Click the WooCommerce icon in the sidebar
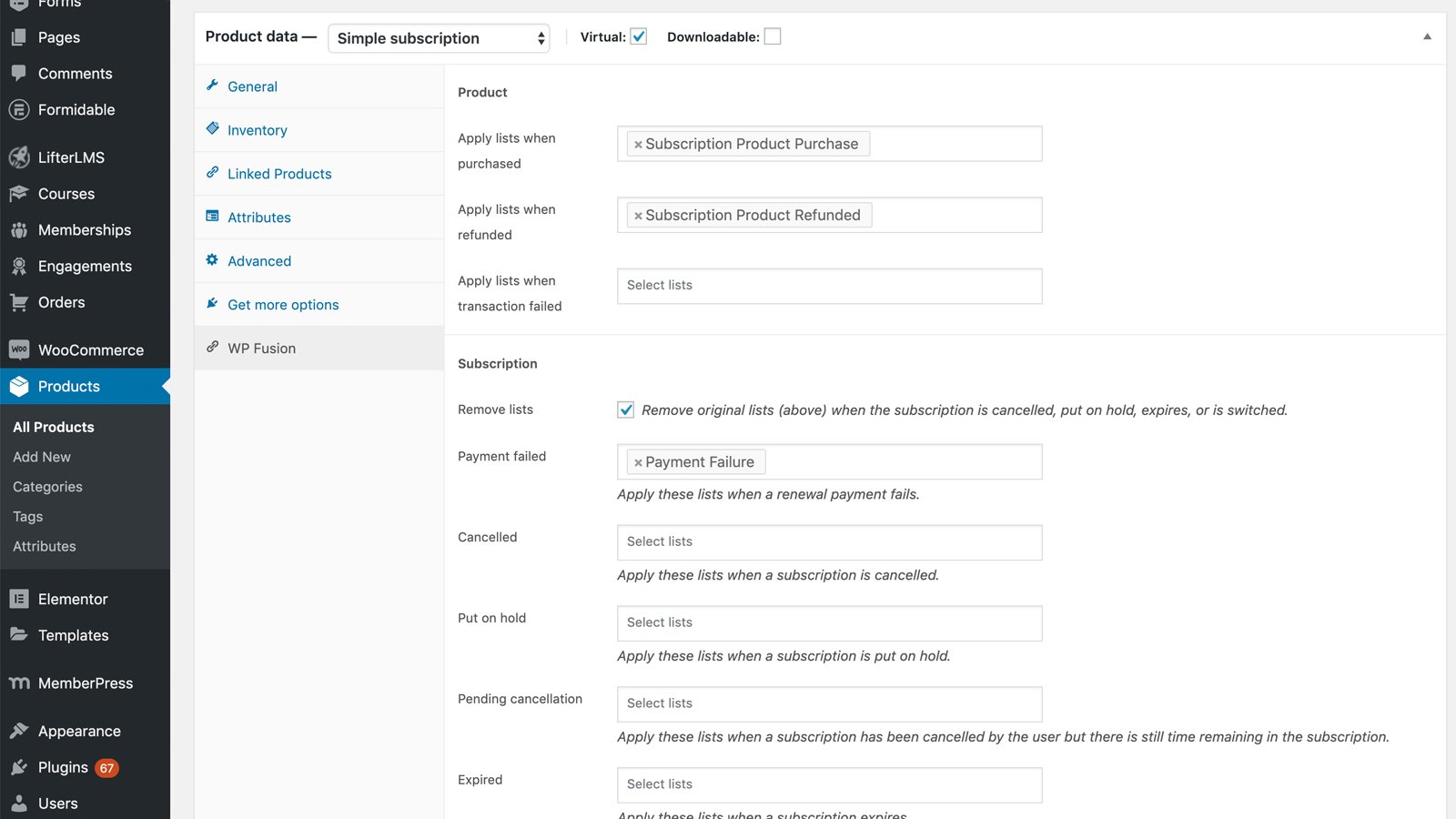The image size is (1456, 819). [19, 349]
